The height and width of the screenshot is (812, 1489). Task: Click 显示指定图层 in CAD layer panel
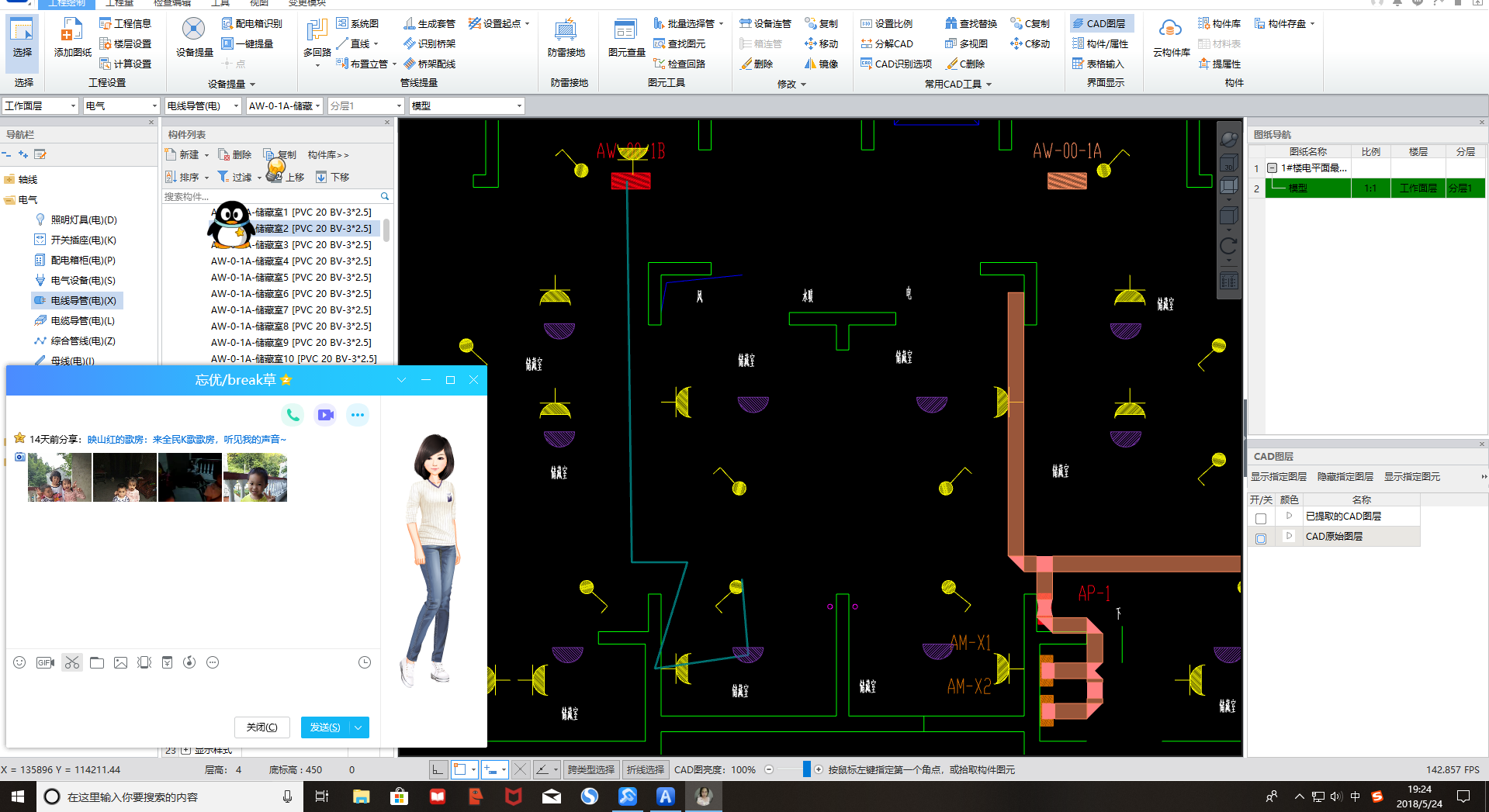pyautogui.click(x=1279, y=477)
